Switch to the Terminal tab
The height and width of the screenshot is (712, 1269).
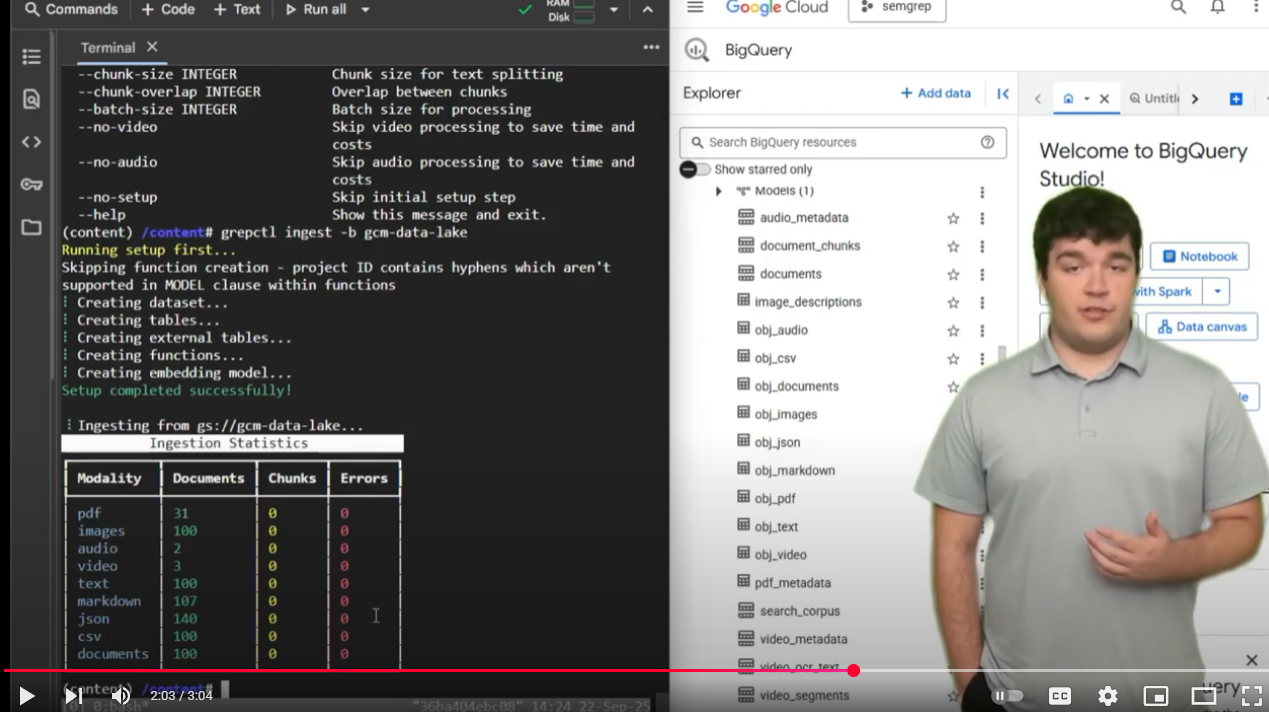point(107,47)
